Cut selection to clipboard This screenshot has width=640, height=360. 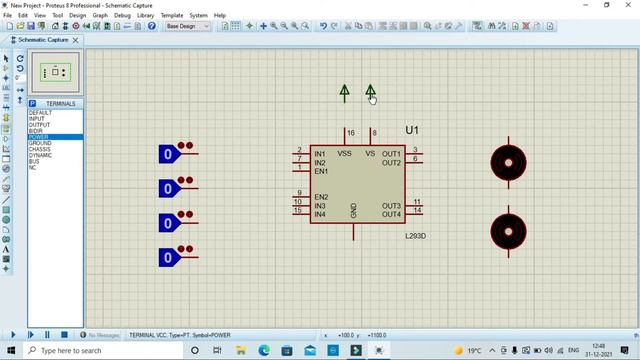coord(348,26)
